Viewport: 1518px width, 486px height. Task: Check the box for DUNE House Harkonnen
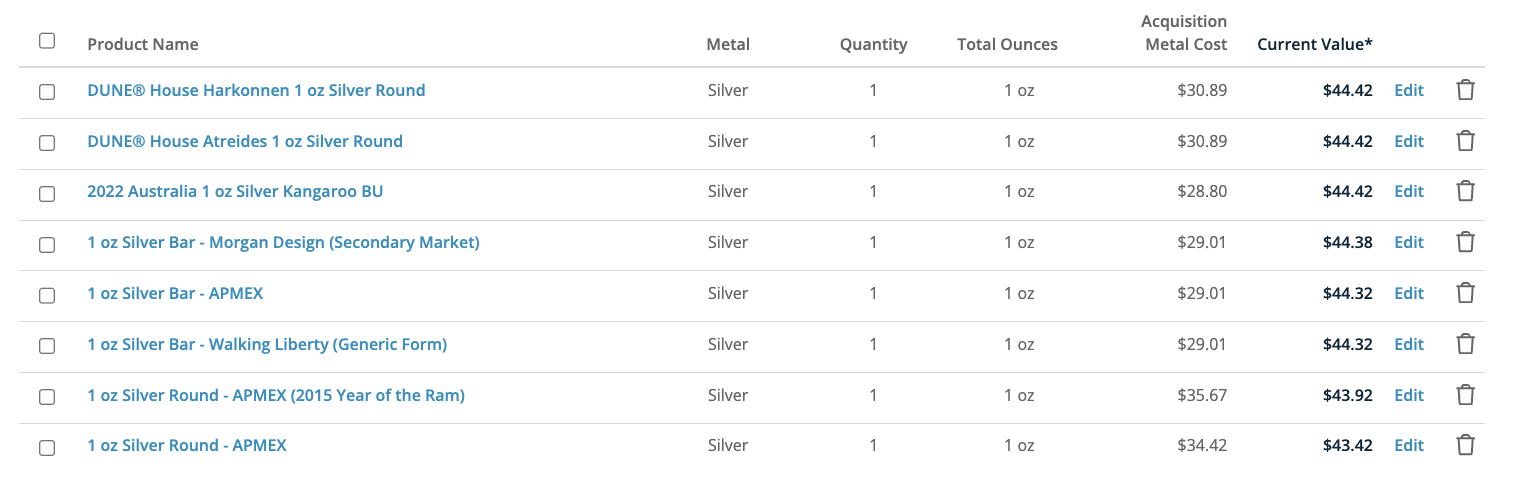click(x=47, y=92)
